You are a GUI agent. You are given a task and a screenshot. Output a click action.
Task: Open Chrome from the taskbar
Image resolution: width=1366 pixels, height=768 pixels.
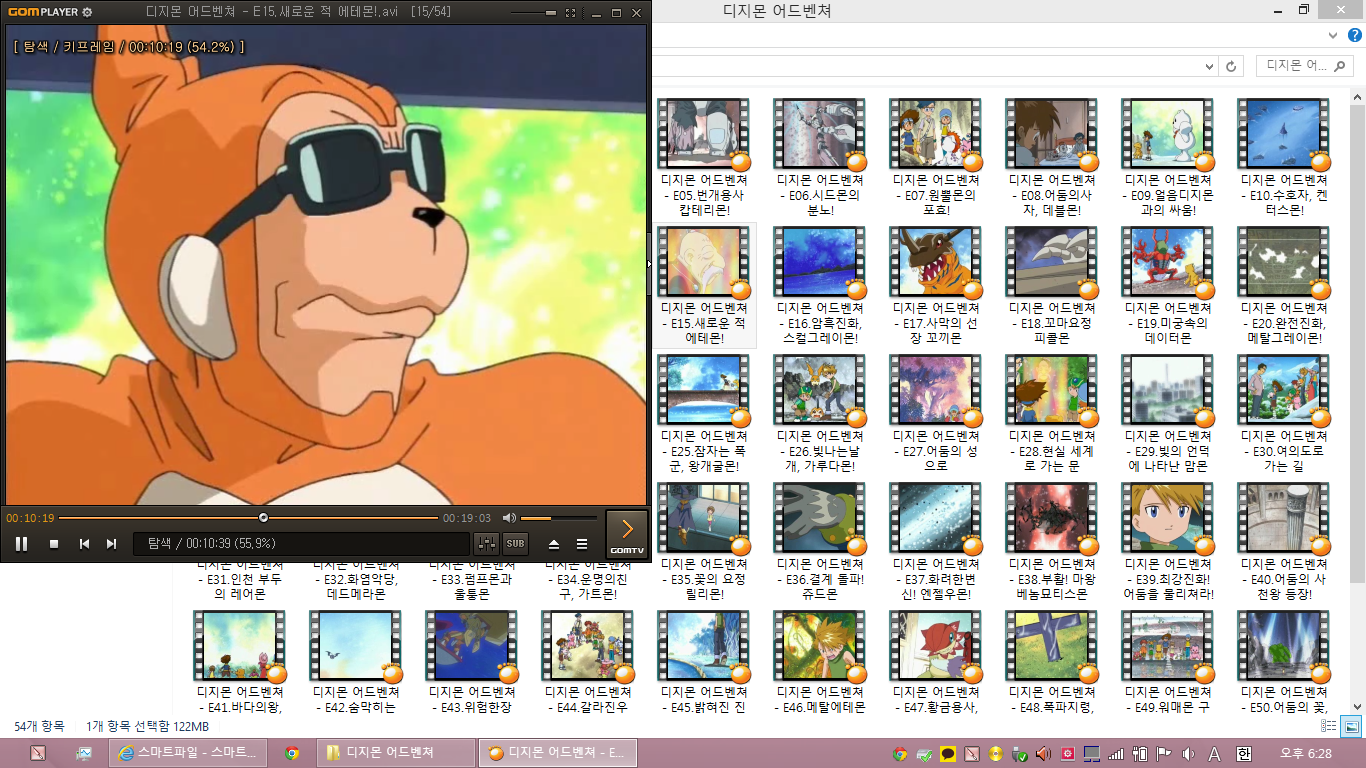[291, 753]
